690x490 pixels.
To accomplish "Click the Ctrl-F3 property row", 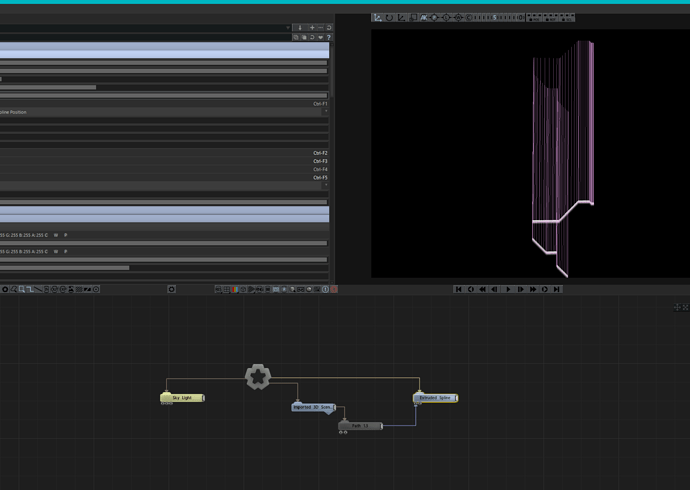I will click(164, 161).
